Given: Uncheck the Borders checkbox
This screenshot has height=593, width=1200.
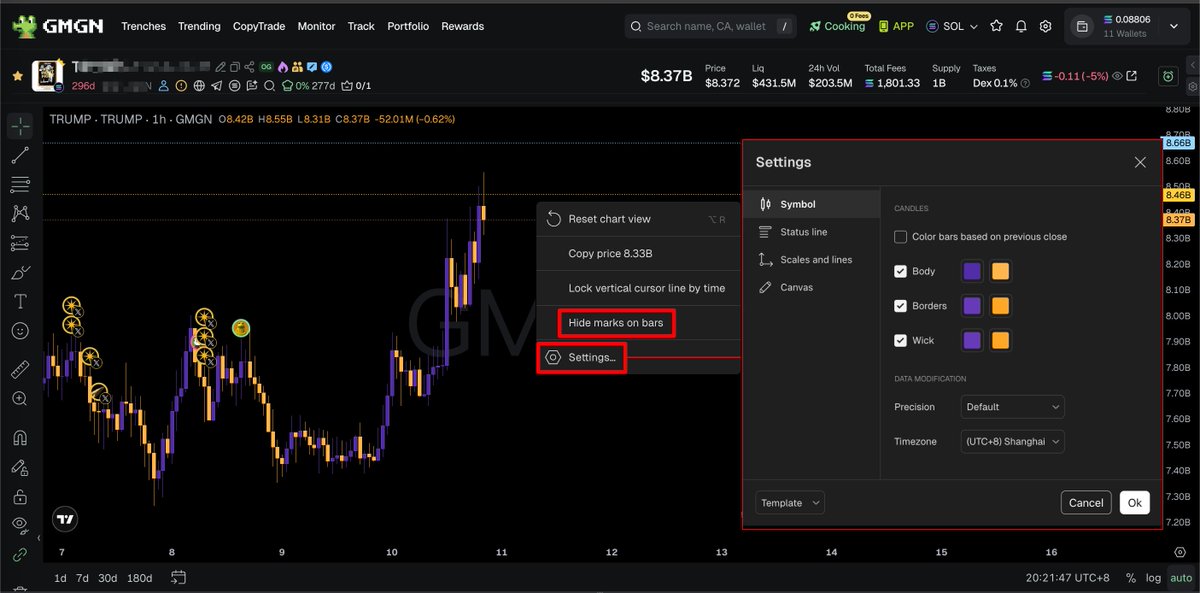Looking at the screenshot, I should click(x=901, y=306).
